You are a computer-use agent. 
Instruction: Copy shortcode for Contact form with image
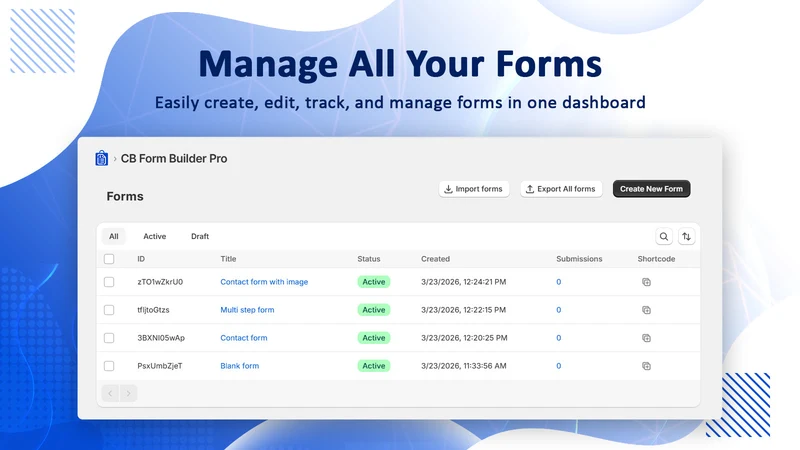646,282
